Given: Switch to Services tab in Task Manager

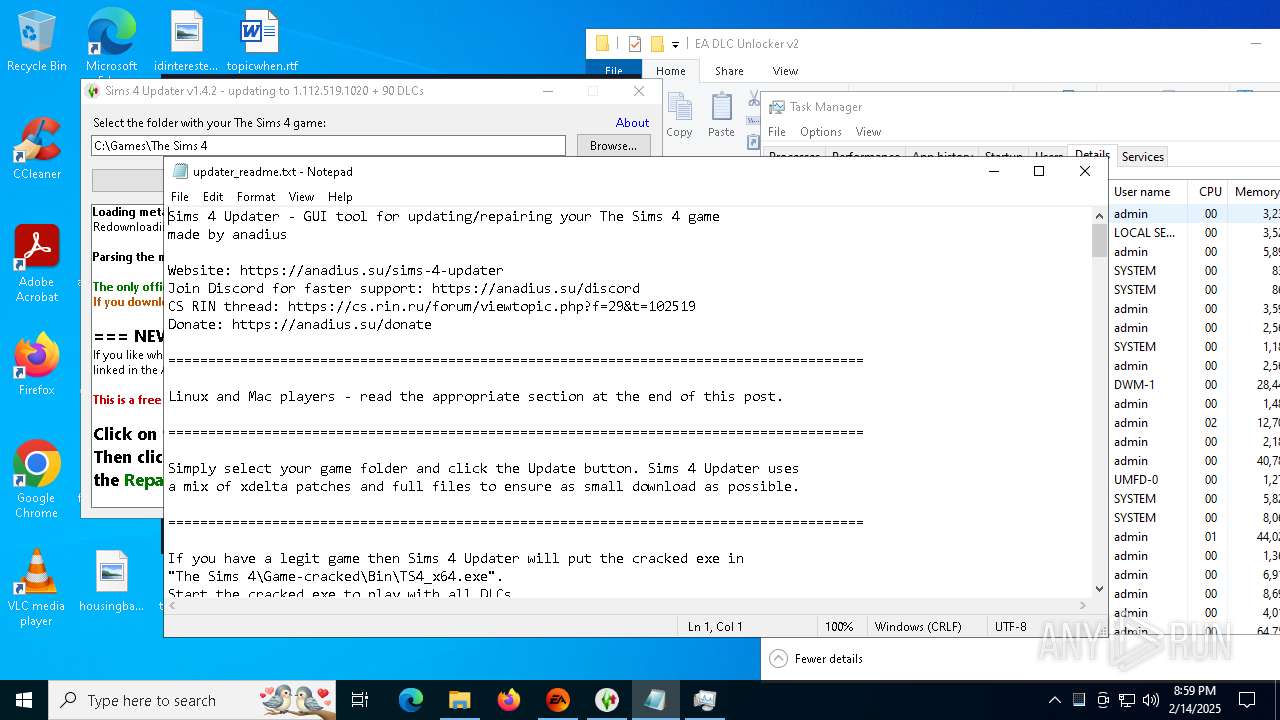Looking at the screenshot, I should [x=1143, y=157].
